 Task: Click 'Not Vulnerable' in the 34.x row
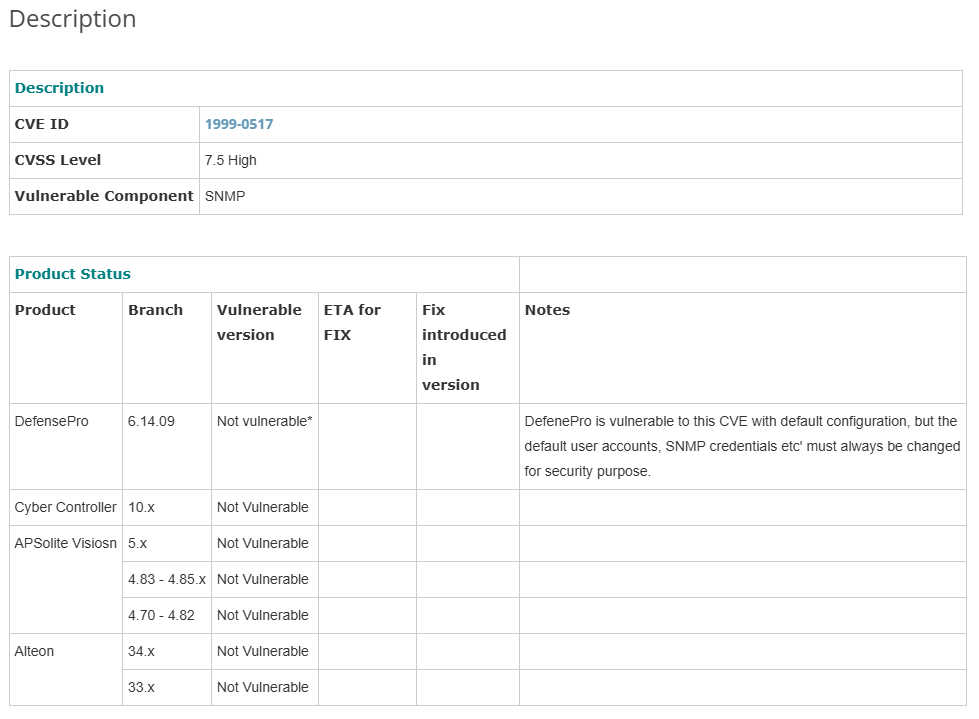[x=263, y=652]
